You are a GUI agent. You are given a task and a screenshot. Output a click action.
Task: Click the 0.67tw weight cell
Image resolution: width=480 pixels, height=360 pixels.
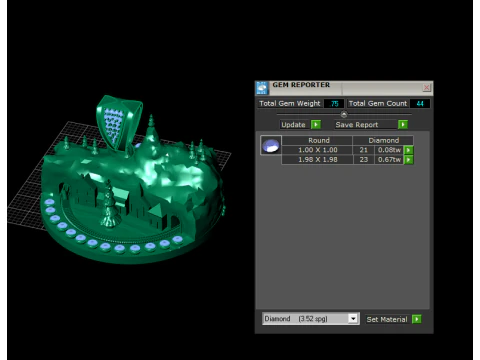(x=389, y=160)
